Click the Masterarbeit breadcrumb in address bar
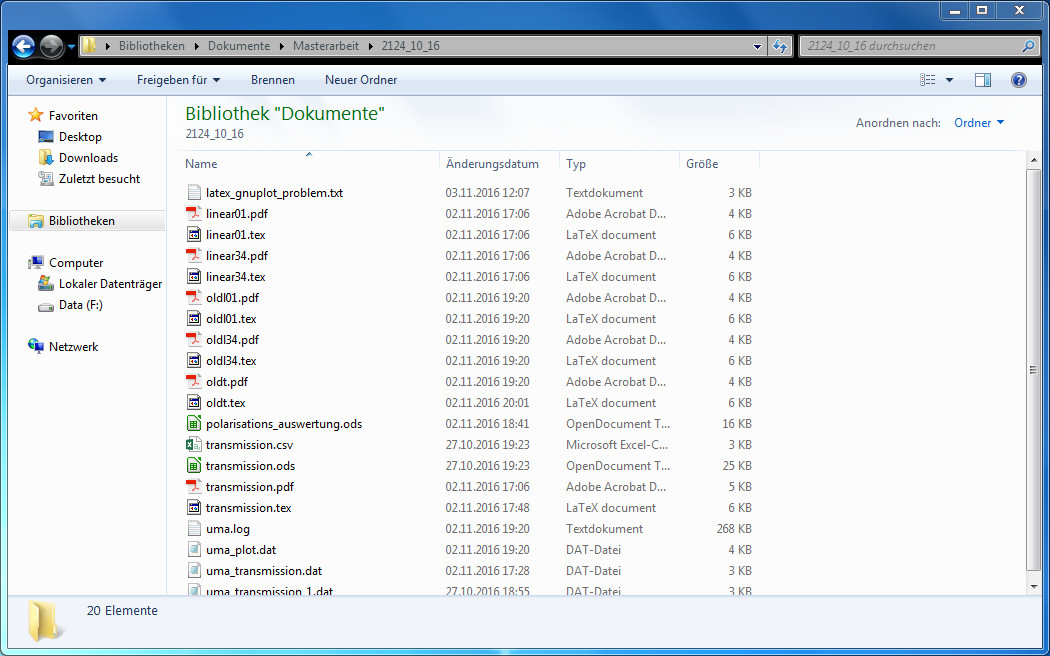The height and width of the screenshot is (656, 1050). 324,46
